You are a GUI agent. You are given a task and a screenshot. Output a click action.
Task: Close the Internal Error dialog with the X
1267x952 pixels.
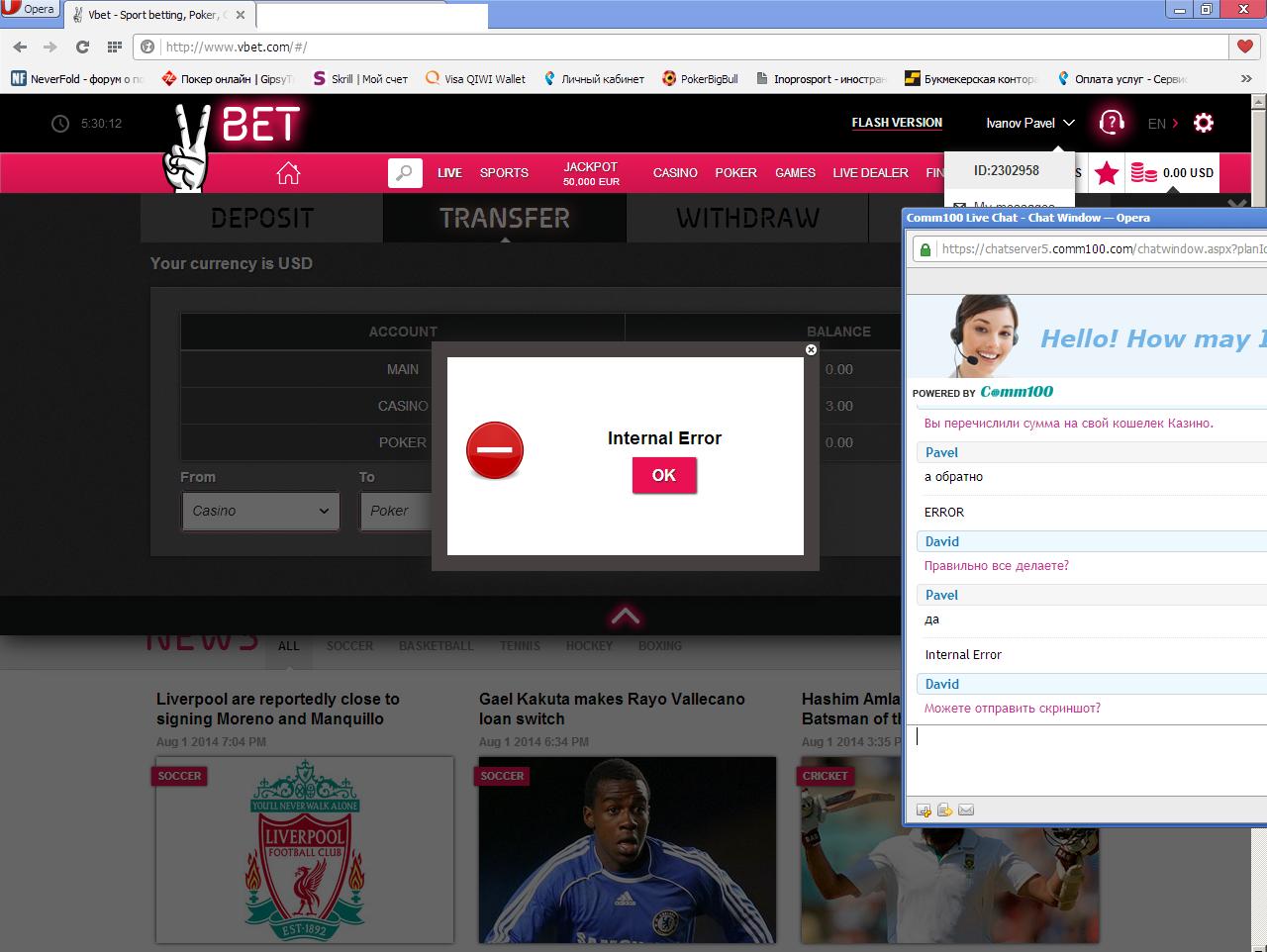(811, 349)
